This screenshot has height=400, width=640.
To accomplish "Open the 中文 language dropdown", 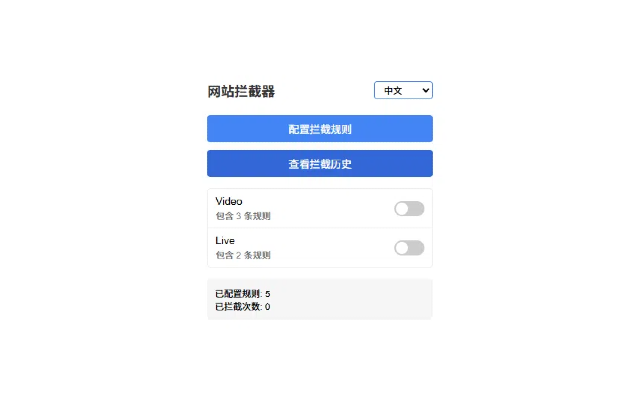I will [403, 90].
